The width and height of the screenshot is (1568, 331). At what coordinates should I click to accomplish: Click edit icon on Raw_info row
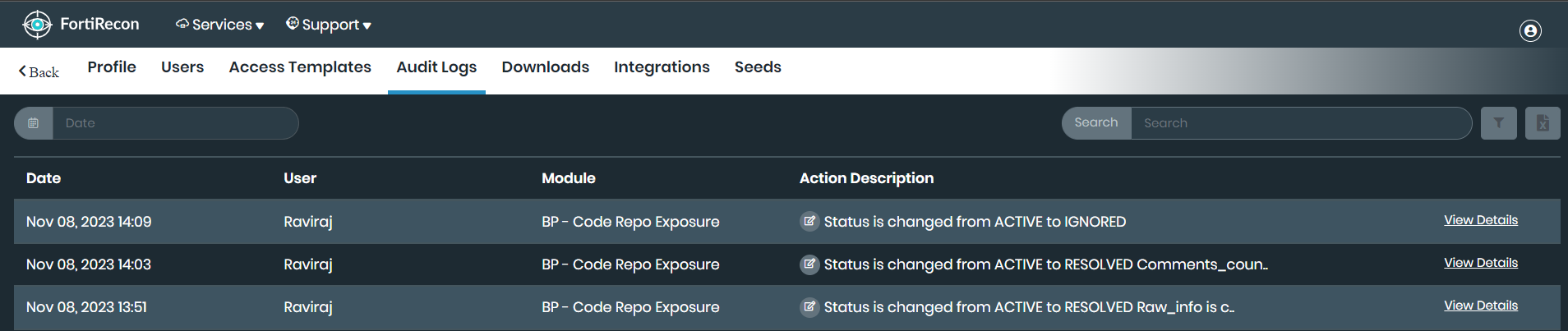click(809, 306)
